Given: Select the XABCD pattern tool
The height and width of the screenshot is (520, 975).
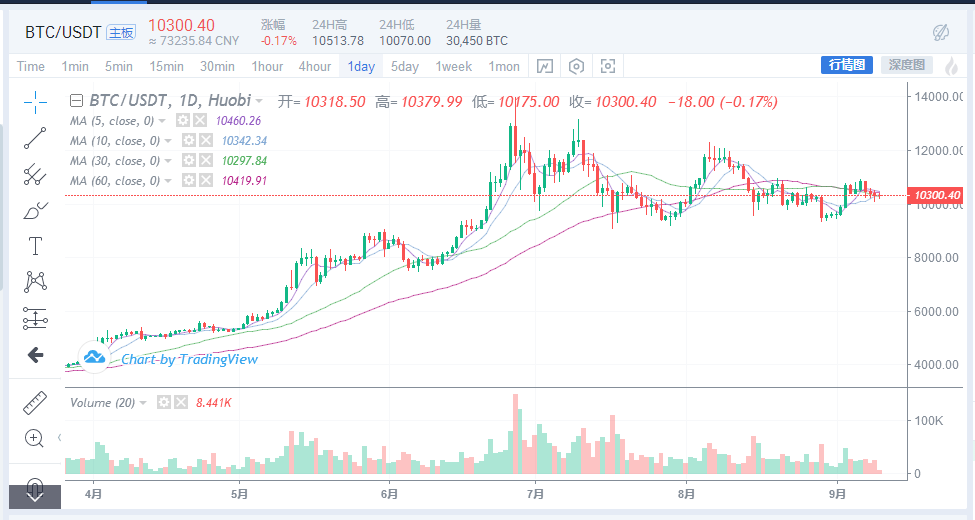Looking at the screenshot, I should pyautogui.click(x=35, y=282).
